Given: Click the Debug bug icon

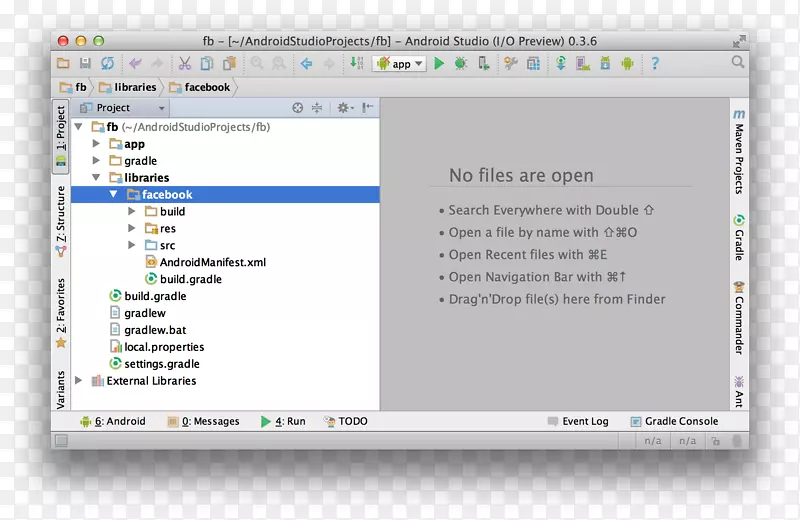Looking at the screenshot, I should click(x=461, y=63).
